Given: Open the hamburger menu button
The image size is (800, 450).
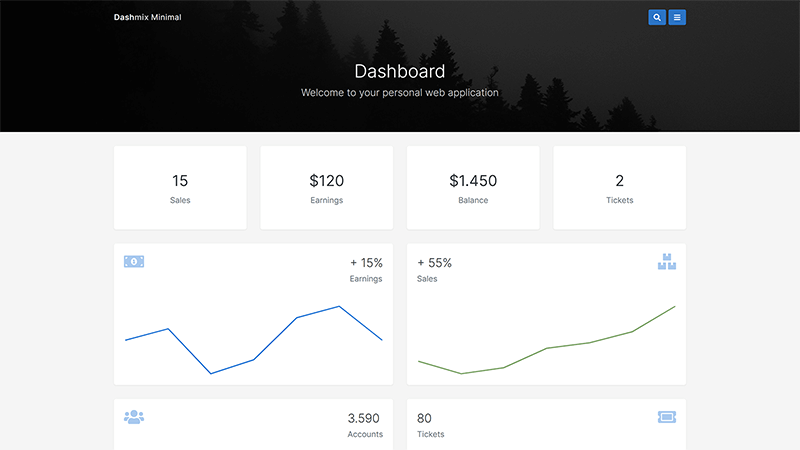Looking at the screenshot, I should 677,17.
